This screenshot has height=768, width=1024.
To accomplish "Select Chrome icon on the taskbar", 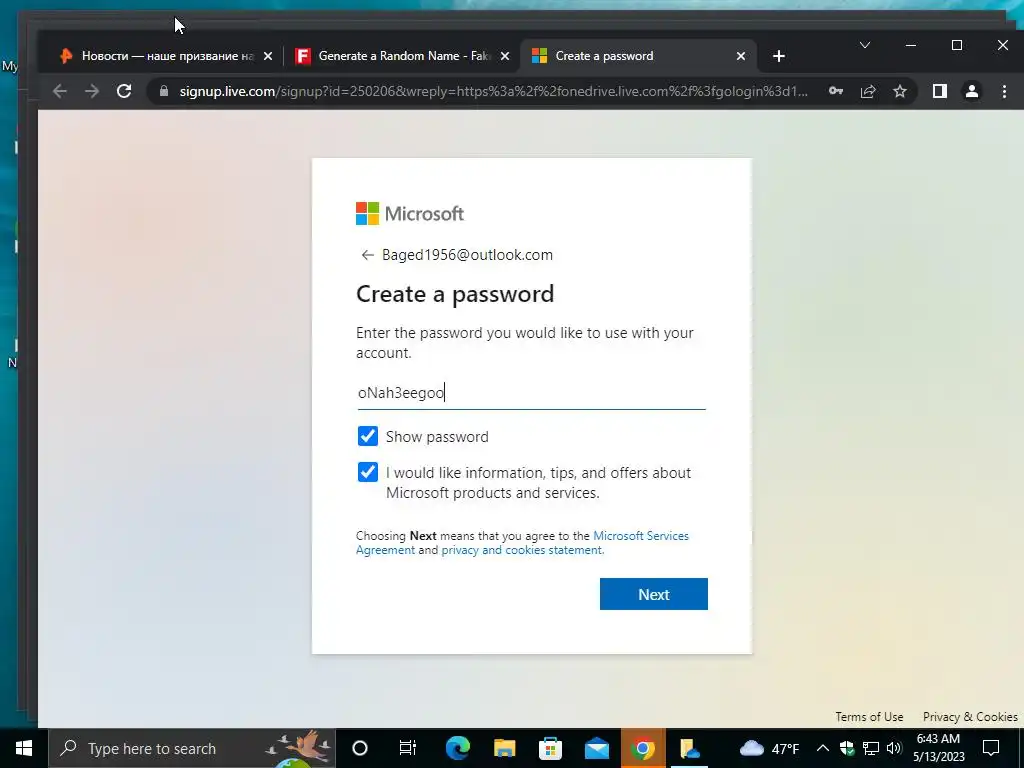I will tap(643, 748).
